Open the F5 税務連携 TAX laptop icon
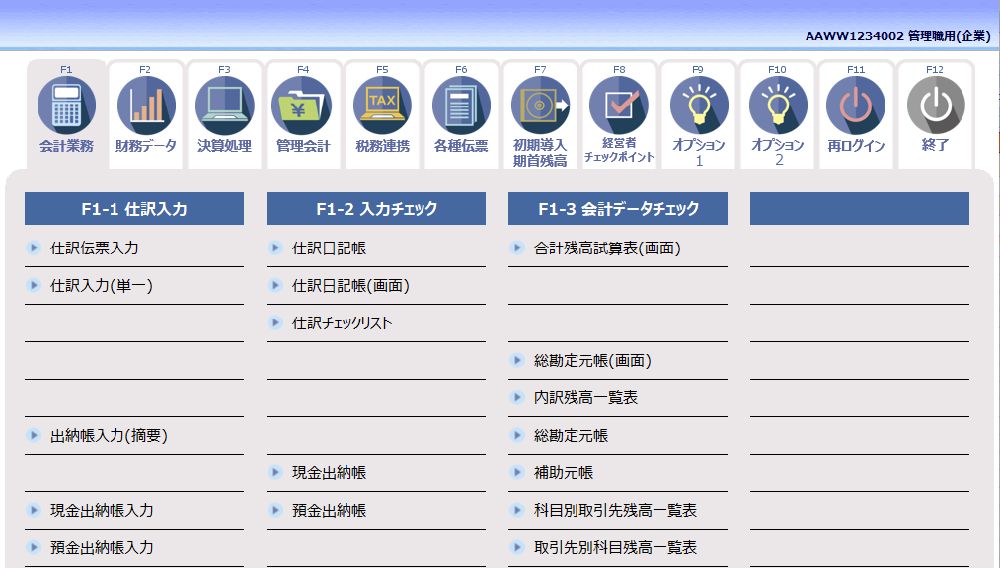The height and width of the screenshot is (568, 1000). (382, 105)
